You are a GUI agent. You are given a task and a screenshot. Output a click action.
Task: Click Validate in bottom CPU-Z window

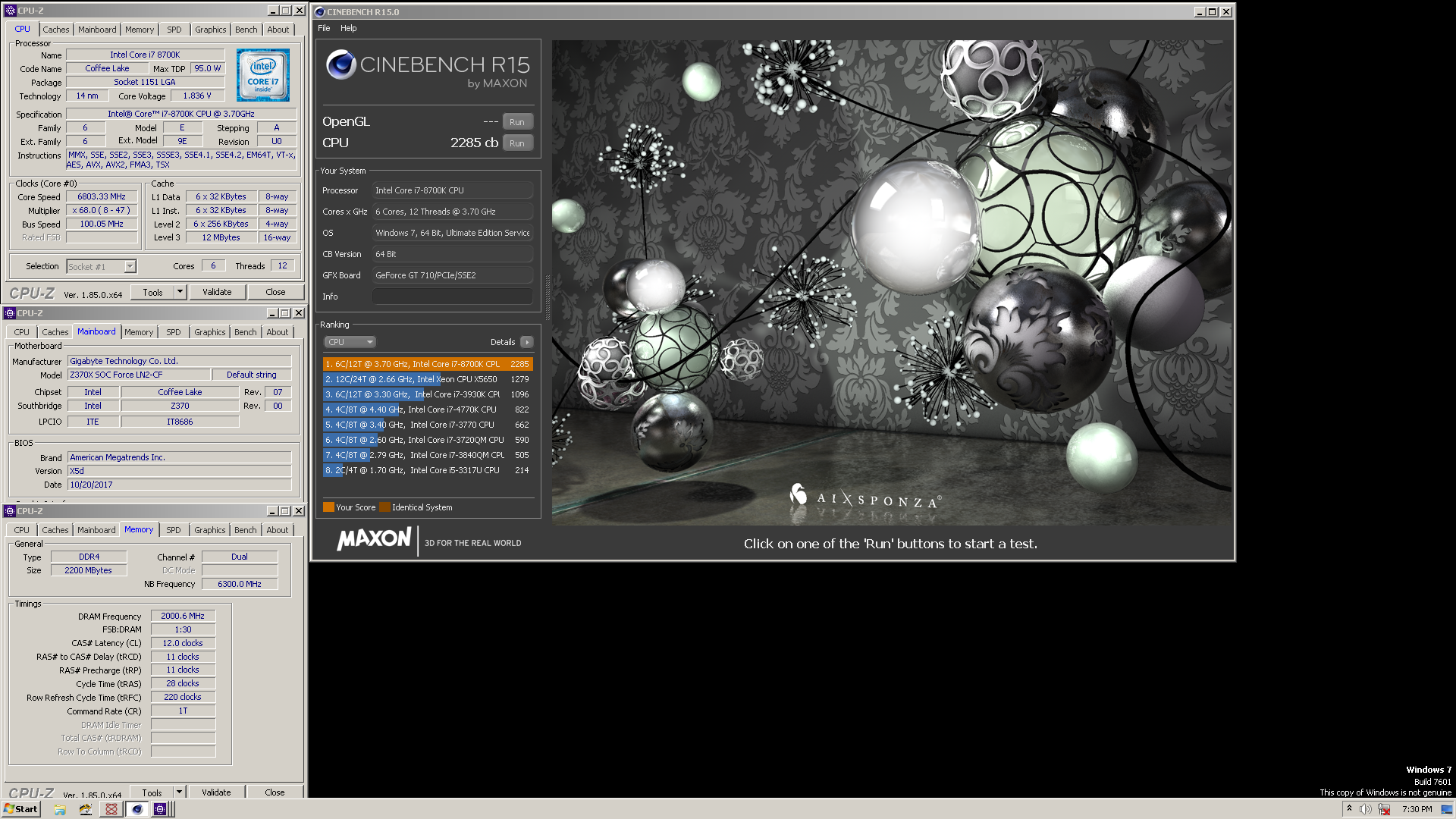pyautogui.click(x=216, y=792)
